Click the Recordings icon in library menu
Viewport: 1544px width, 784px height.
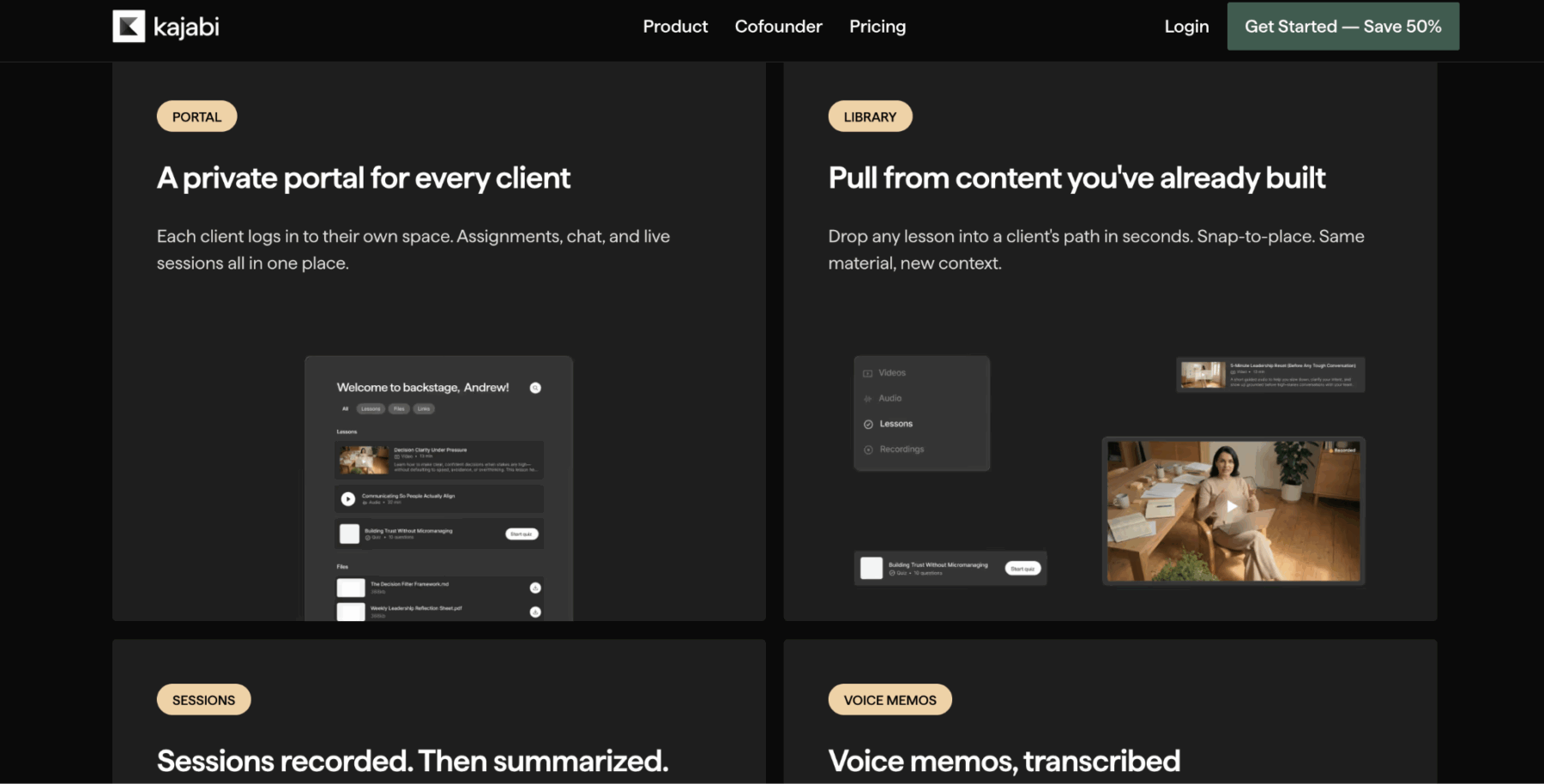tap(868, 449)
